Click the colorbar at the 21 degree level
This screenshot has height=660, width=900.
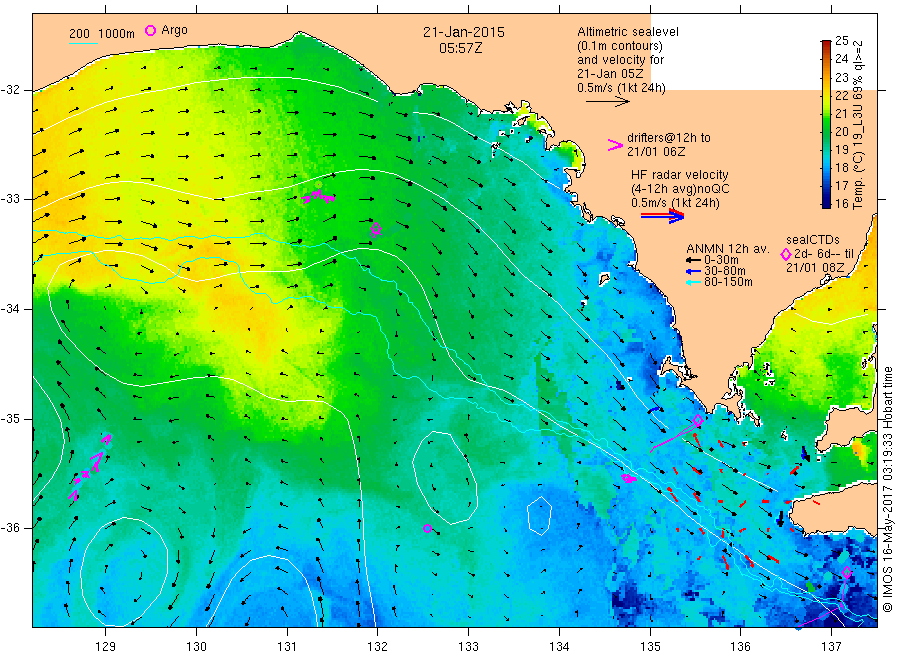(826, 114)
